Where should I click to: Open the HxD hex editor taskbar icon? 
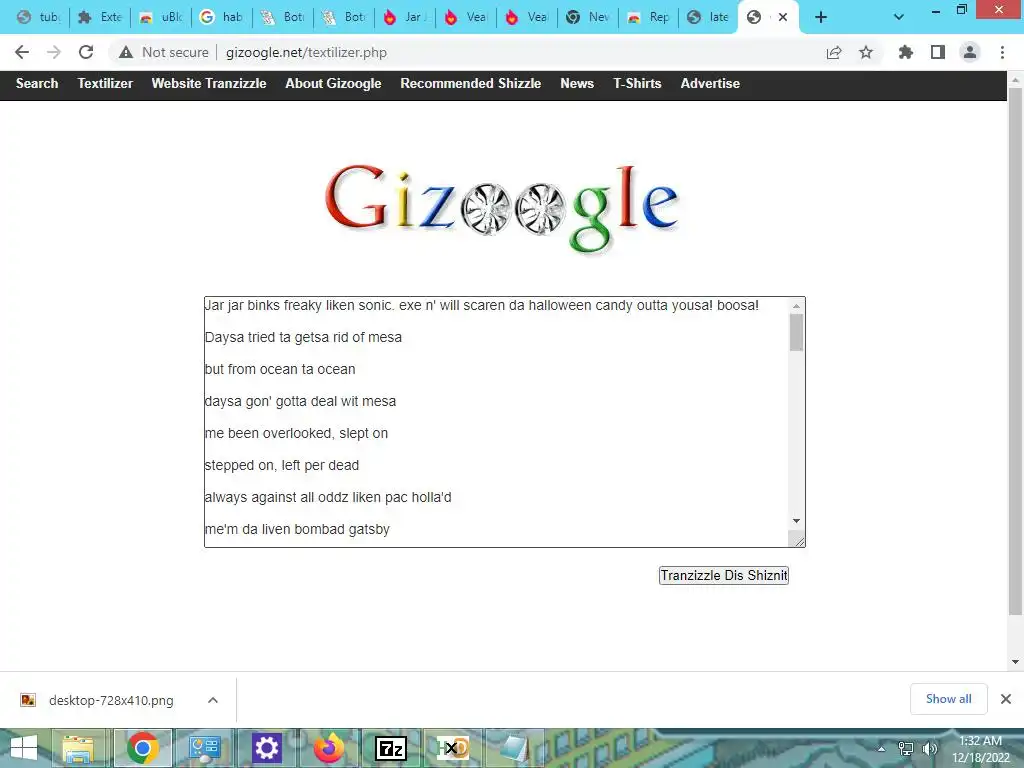tap(453, 748)
